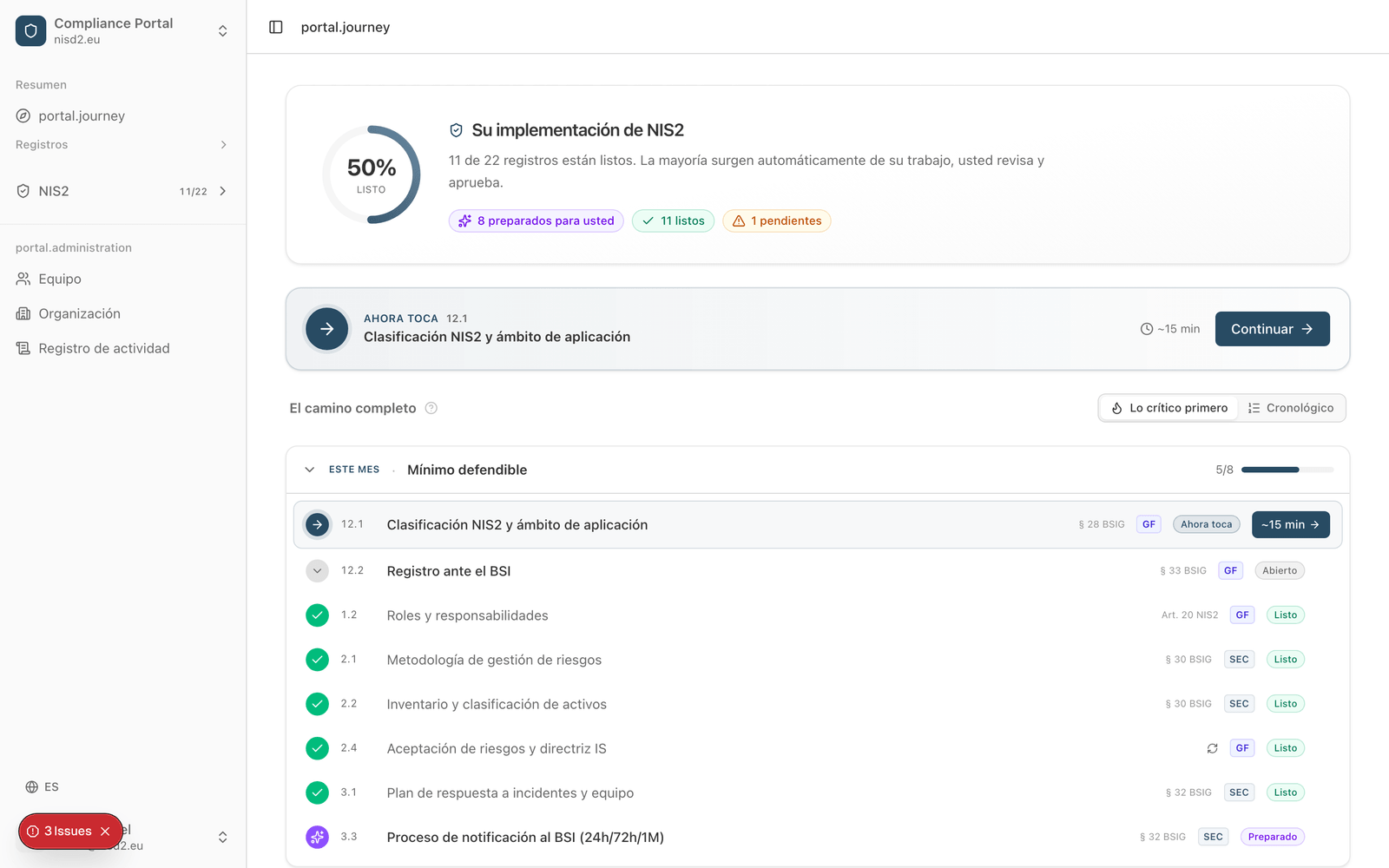Toggle the sidebar panel icon
Image resolution: width=1389 pixels, height=868 pixels.
pos(276,27)
